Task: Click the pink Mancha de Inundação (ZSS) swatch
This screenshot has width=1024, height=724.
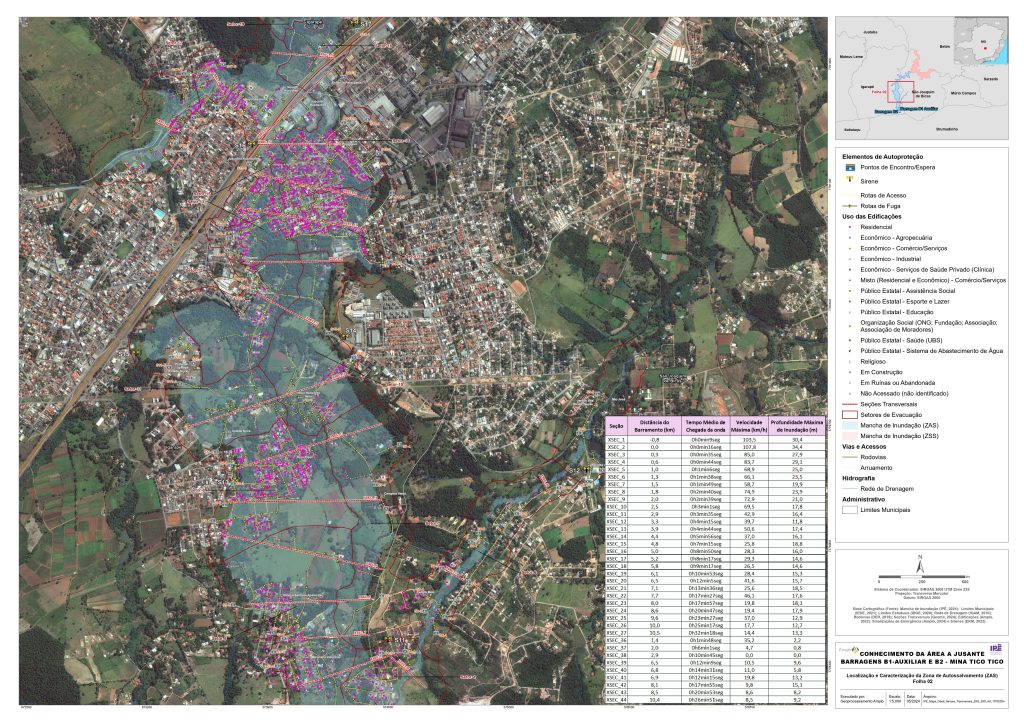Action: point(850,436)
